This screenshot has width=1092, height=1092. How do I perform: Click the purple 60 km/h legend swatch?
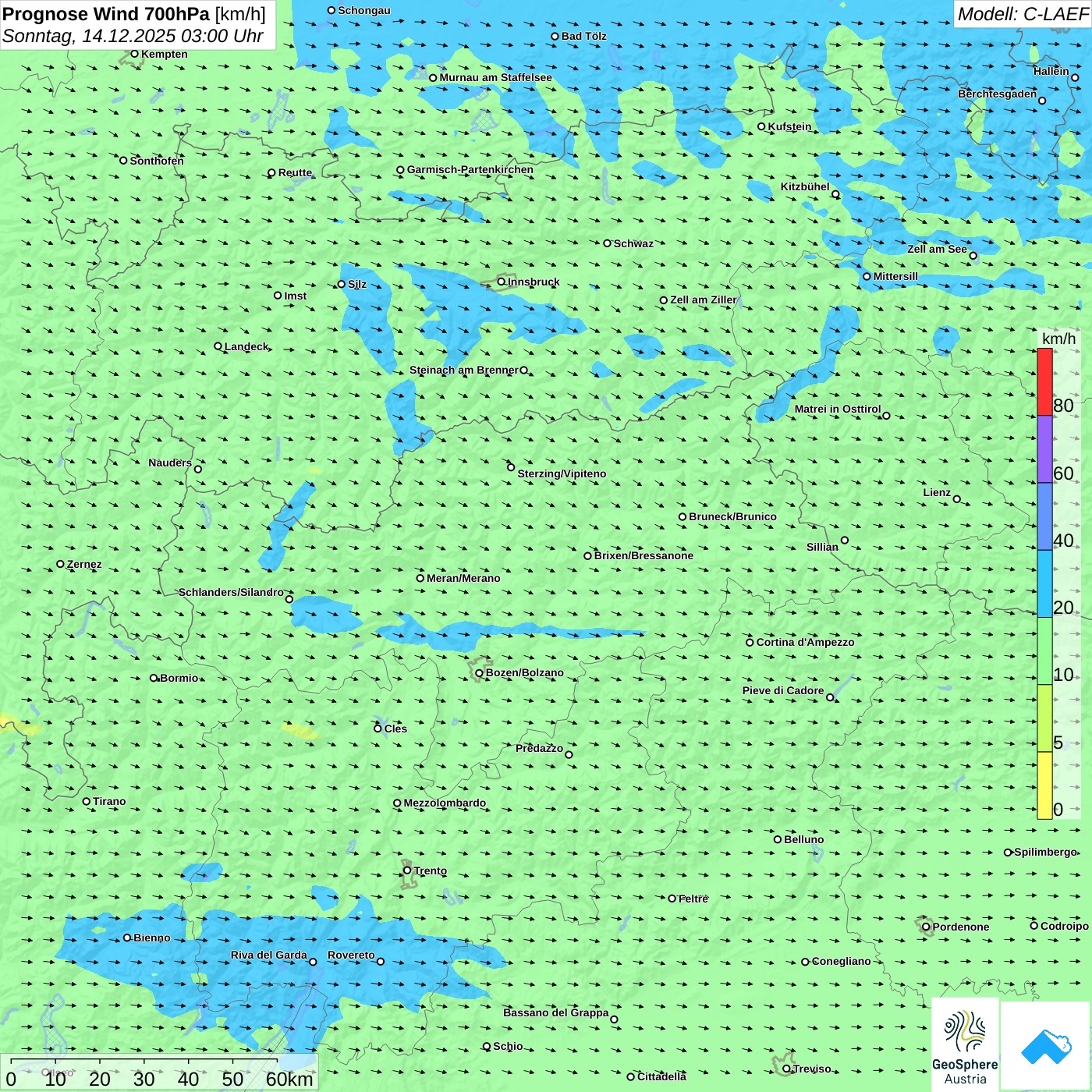[x=1044, y=449]
